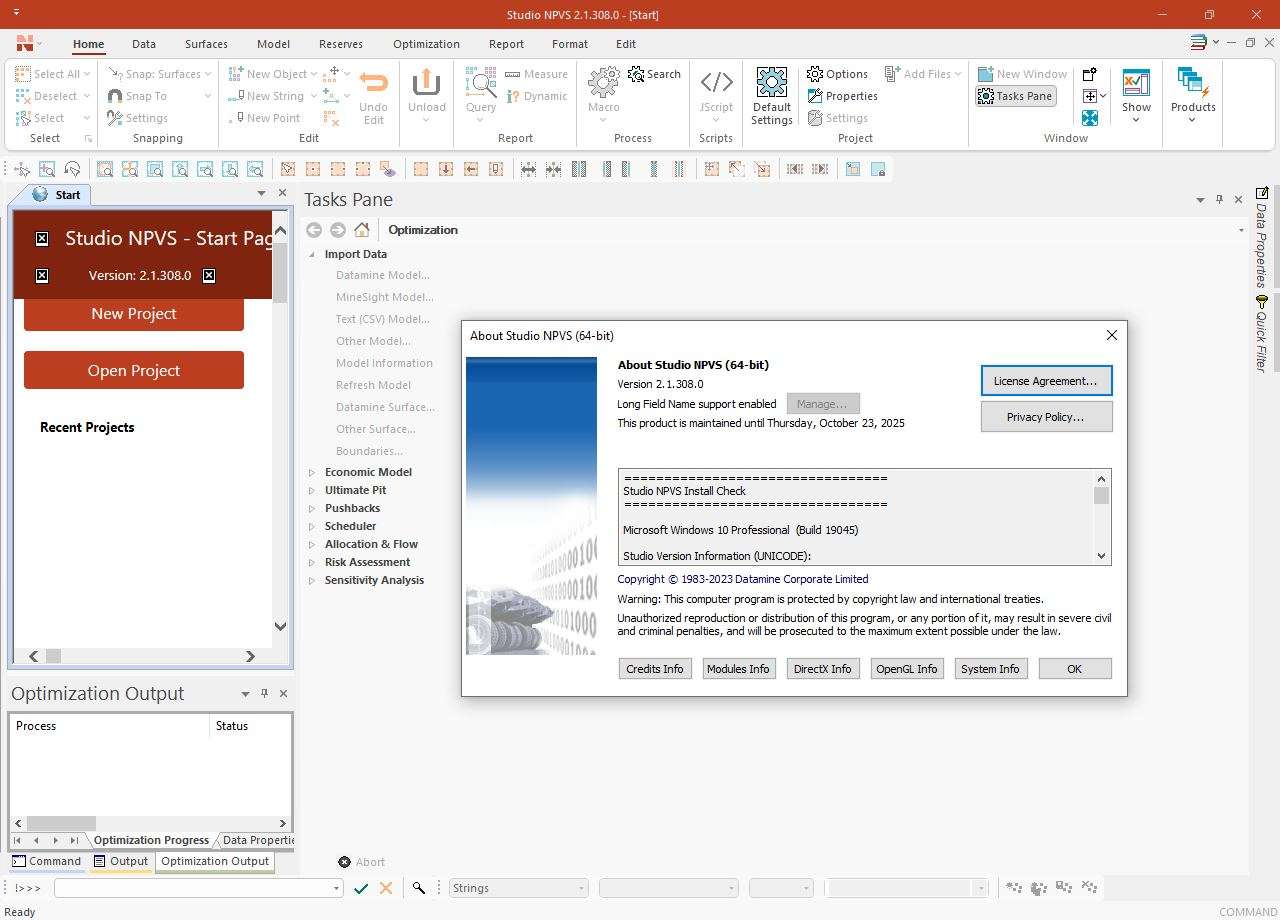Pin the Optimization Output panel
The image size is (1280, 920).
[x=264, y=693]
